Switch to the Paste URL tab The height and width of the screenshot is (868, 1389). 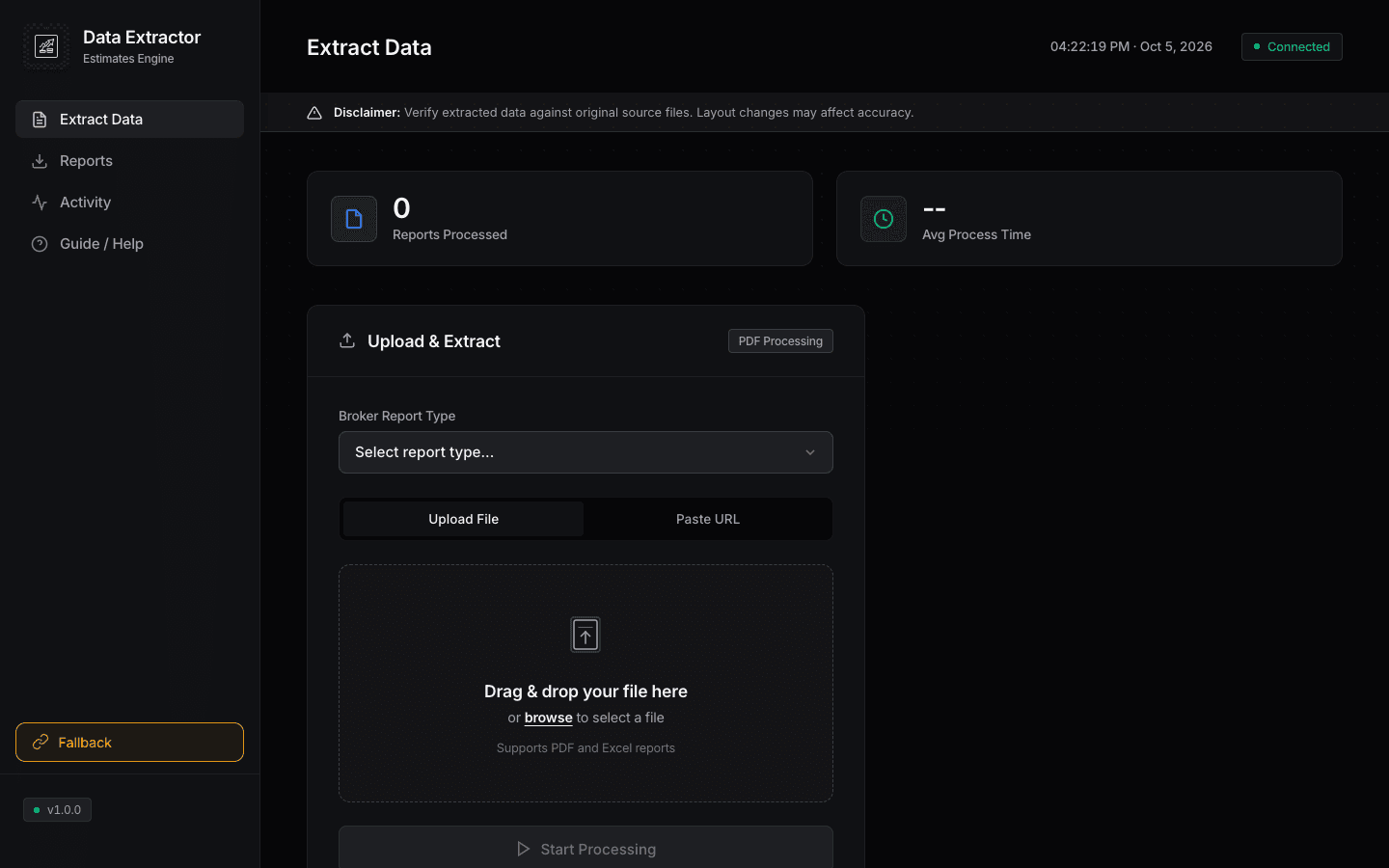pyautogui.click(x=708, y=519)
